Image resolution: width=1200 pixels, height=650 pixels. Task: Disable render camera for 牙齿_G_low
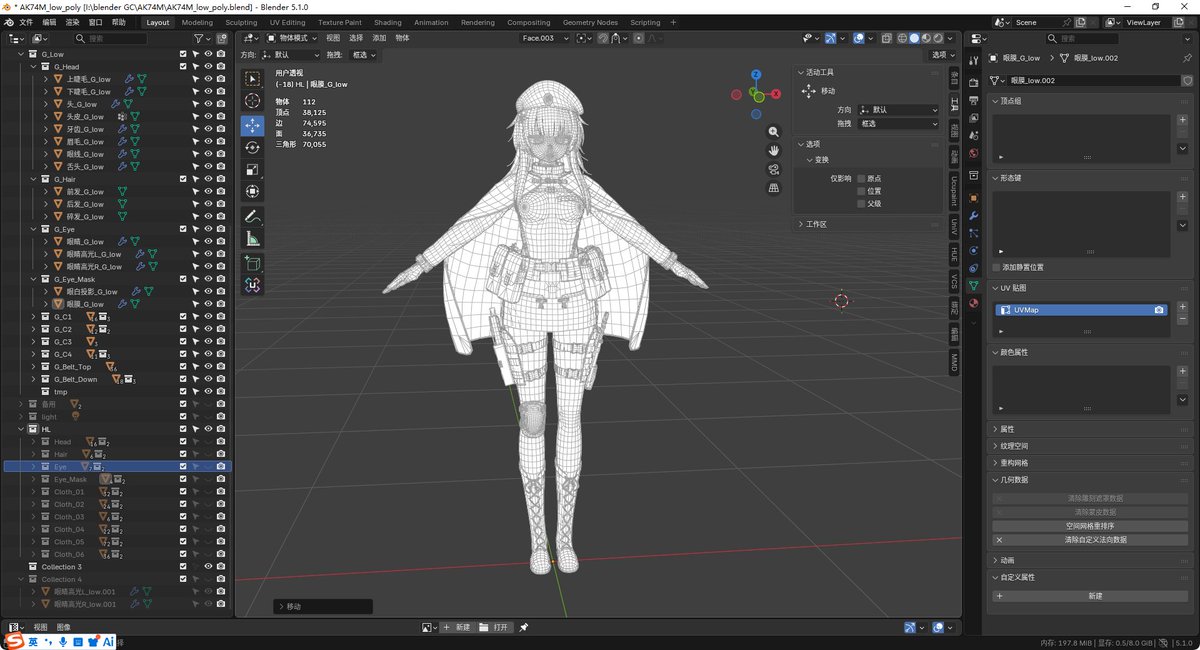(x=220, y=129)
